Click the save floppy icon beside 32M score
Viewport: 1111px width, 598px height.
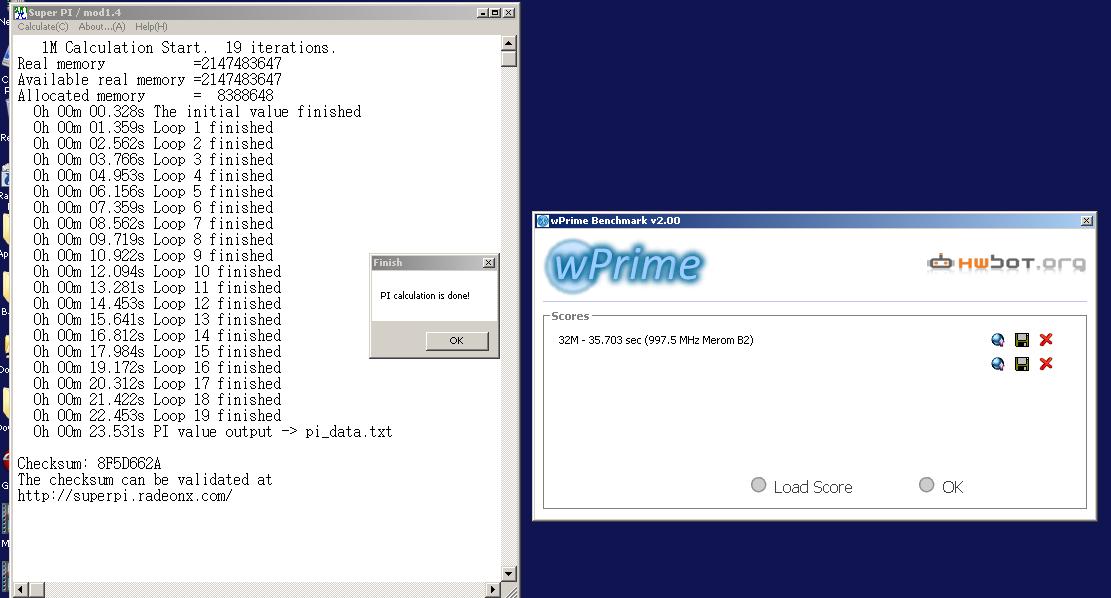pos(1022,340)
